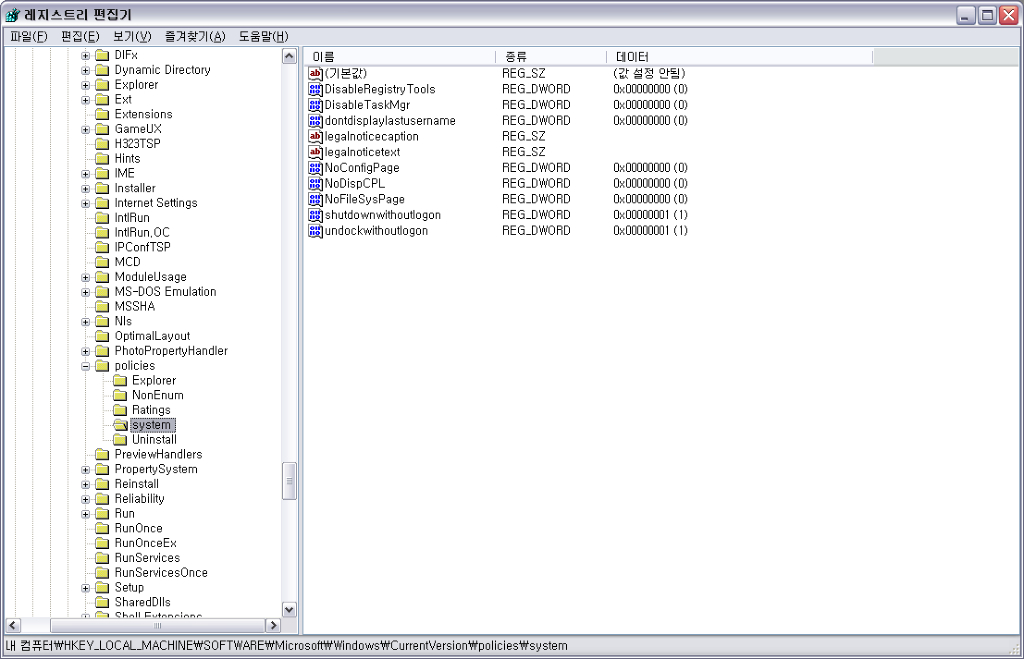Click the folder icon next to PreviewHandlers

102,455
